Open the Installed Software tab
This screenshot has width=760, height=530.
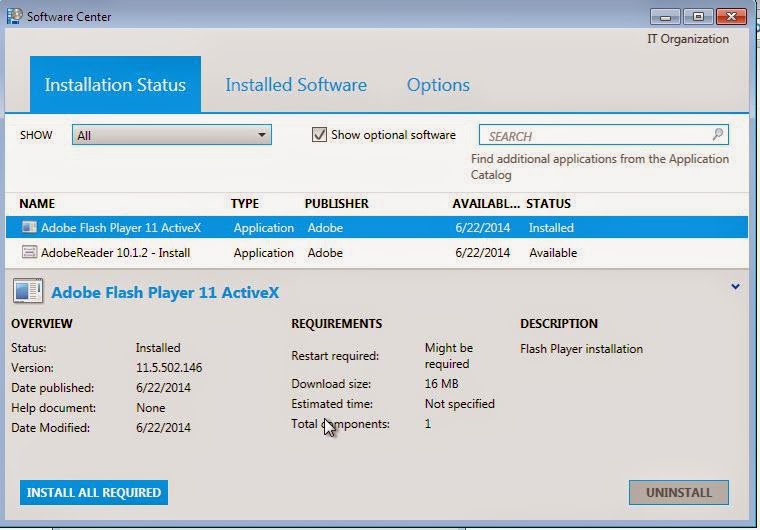[x=296, y=85]
